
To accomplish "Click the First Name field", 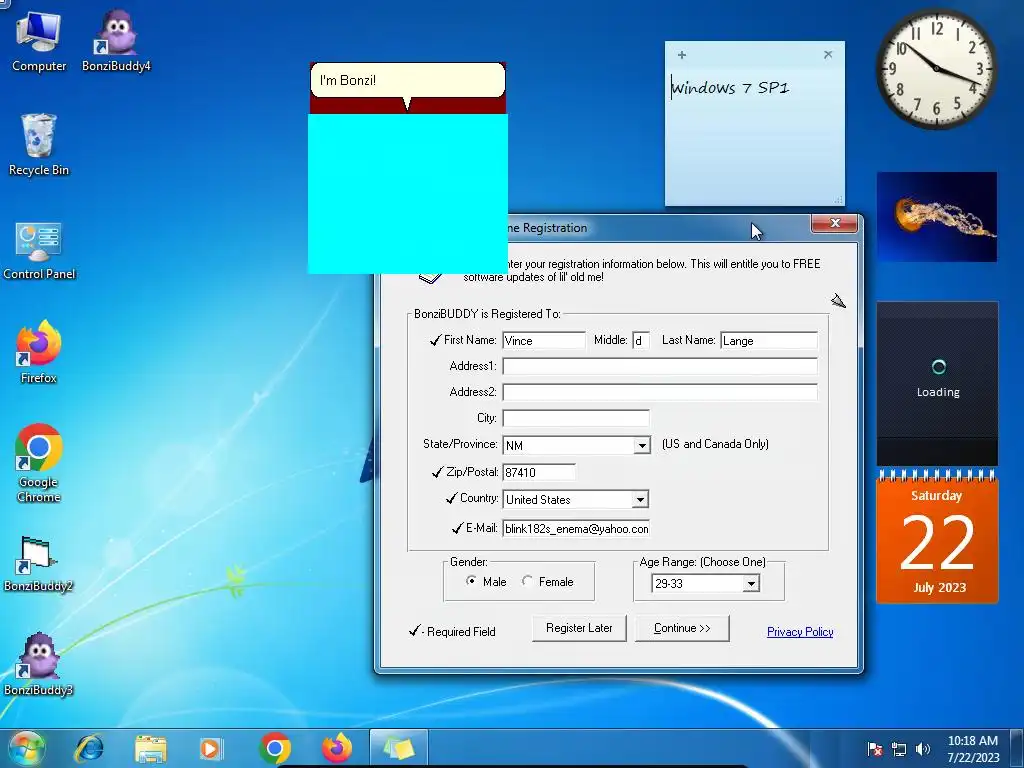I will (543, 340).
